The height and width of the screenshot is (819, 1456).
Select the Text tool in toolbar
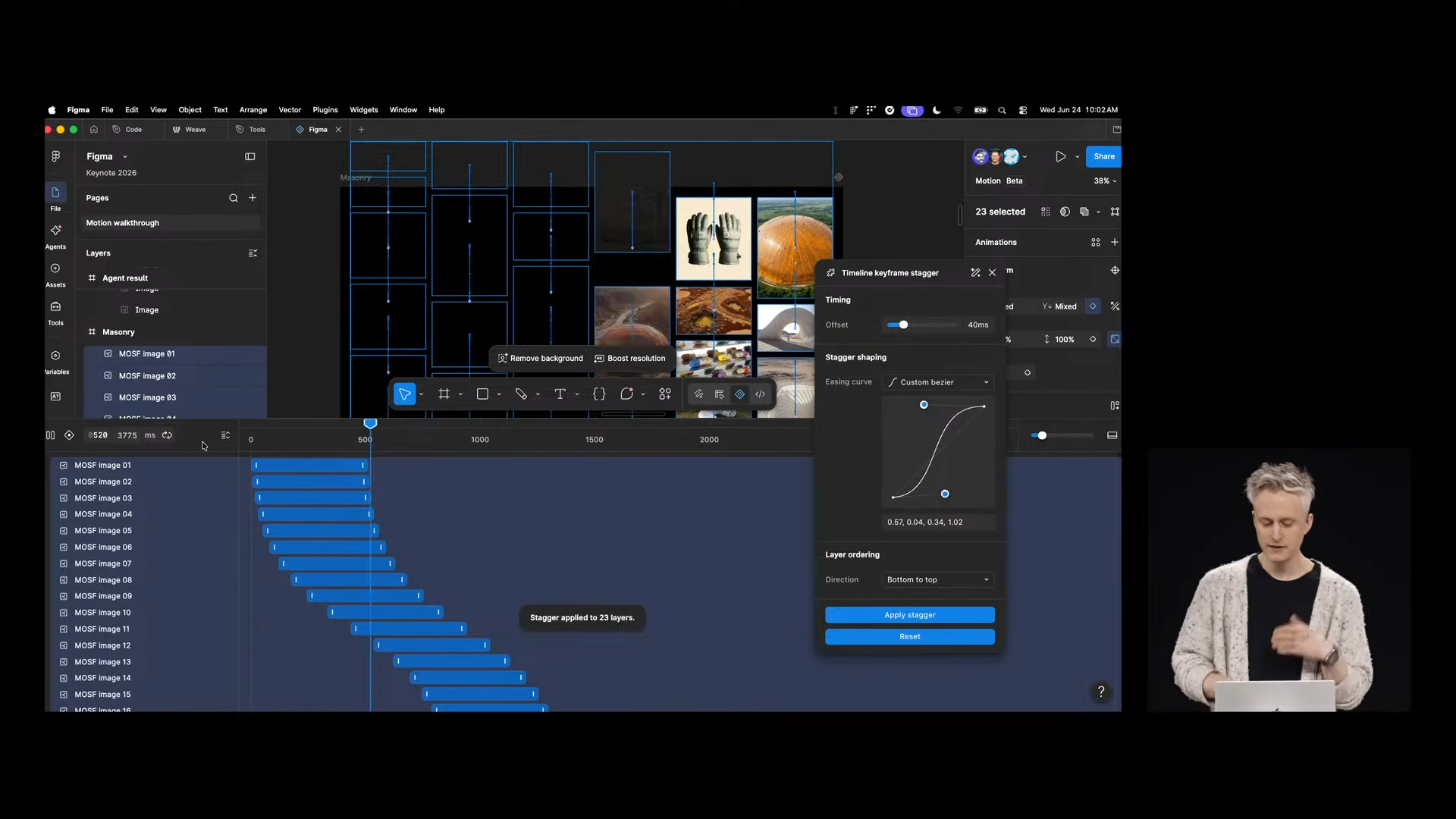point(560,394)
